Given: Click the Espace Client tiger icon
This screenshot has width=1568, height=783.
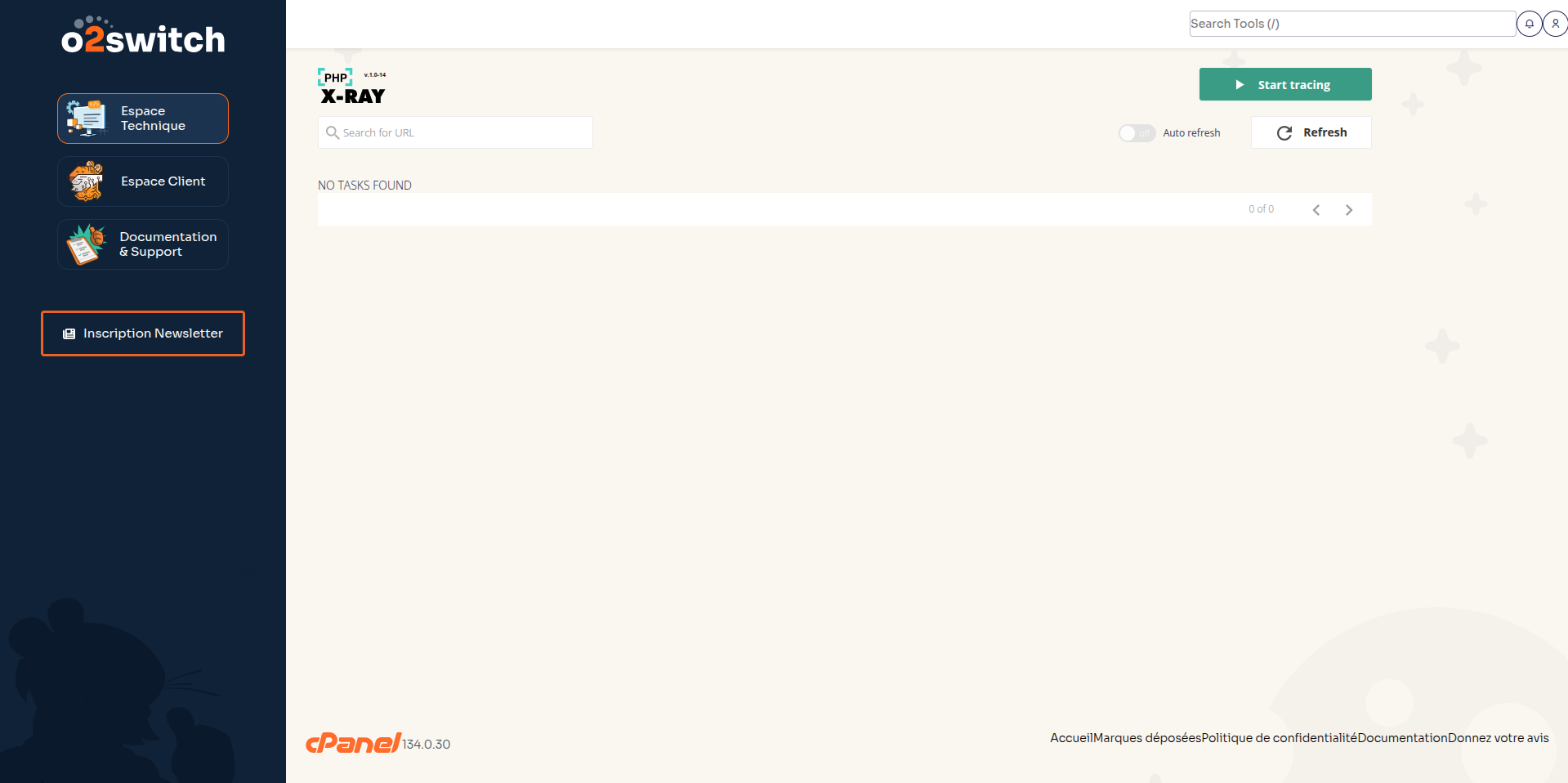Looking at the screenshot, I should (87, 181).
